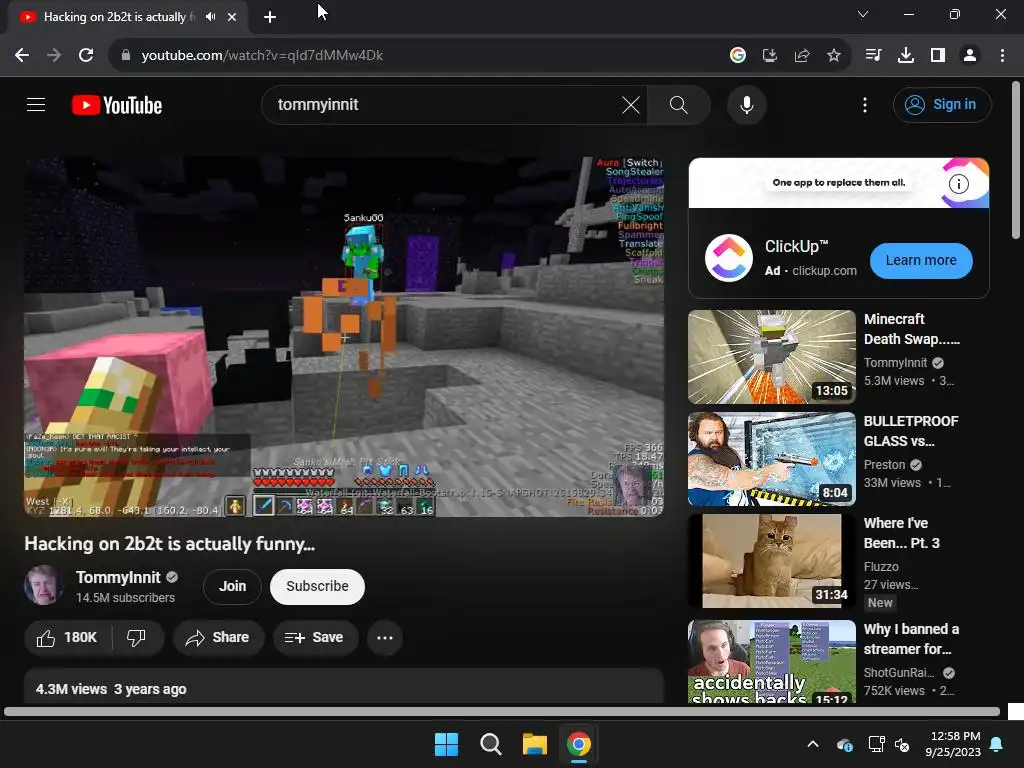Open BULLETPROOF GLASS vs title
This screenshot has width=1024, height=768.
911,431
